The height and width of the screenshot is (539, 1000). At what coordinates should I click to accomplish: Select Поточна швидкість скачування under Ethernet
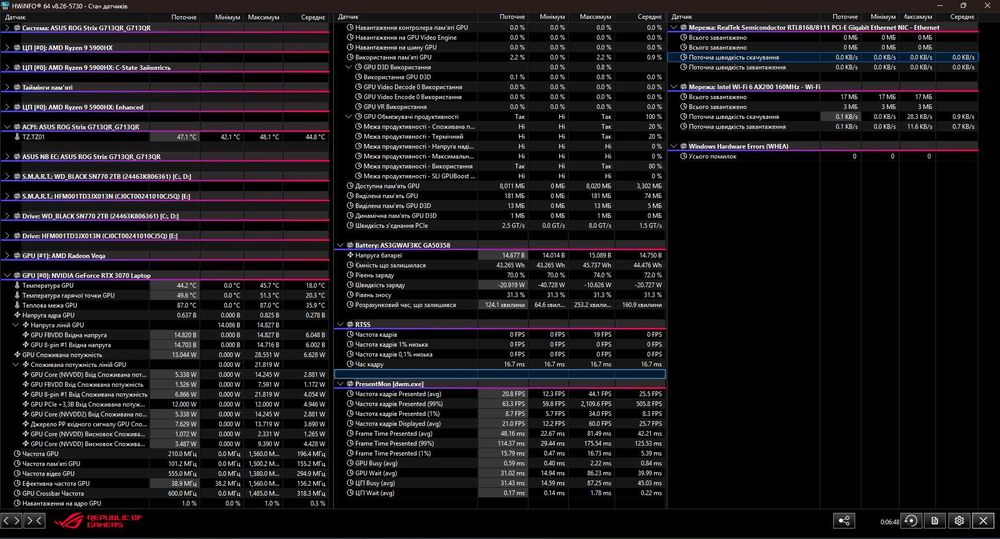pos(823,57)
